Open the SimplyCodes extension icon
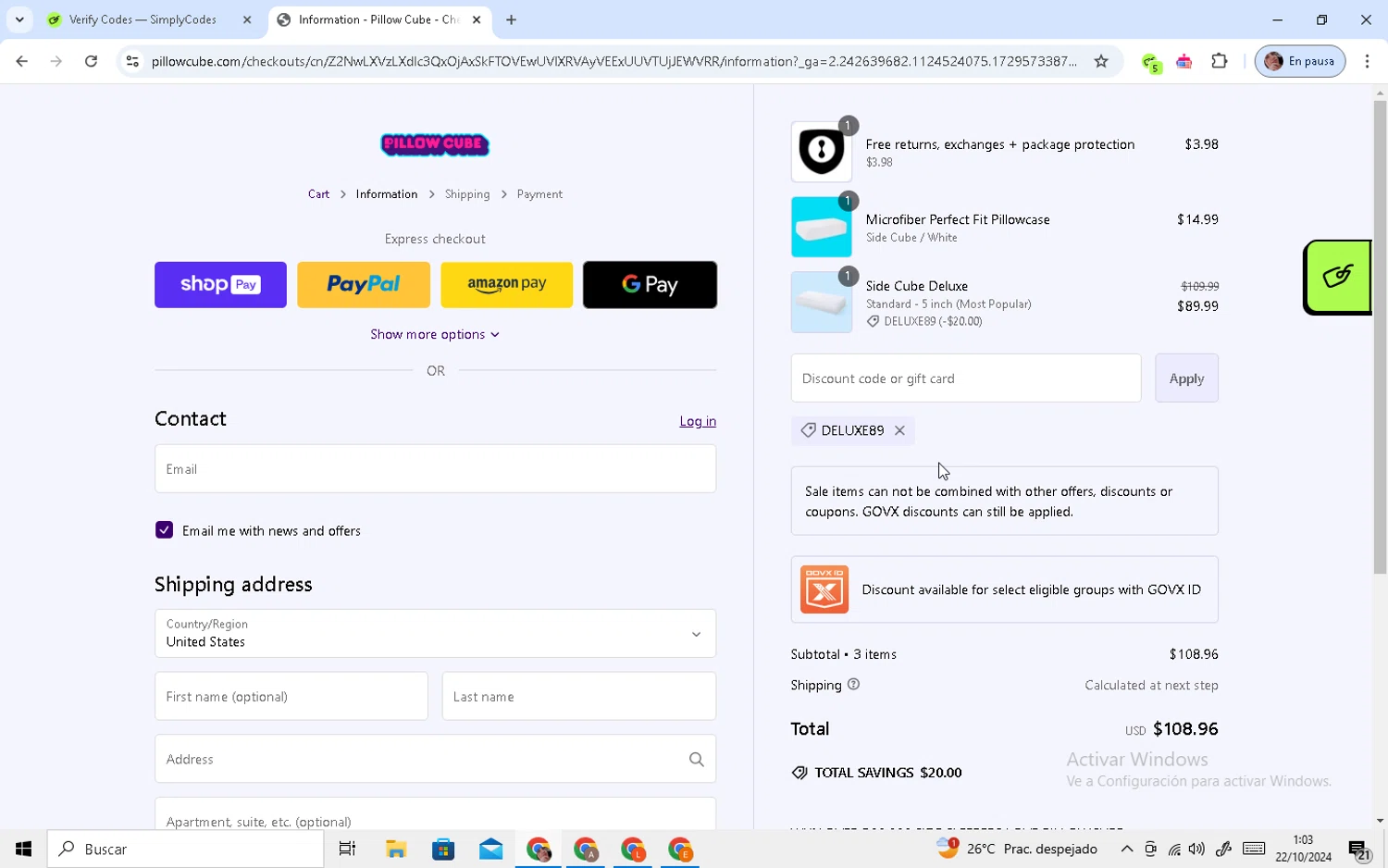This screenshot has height=868, width=1388. tap(1150, 62)
